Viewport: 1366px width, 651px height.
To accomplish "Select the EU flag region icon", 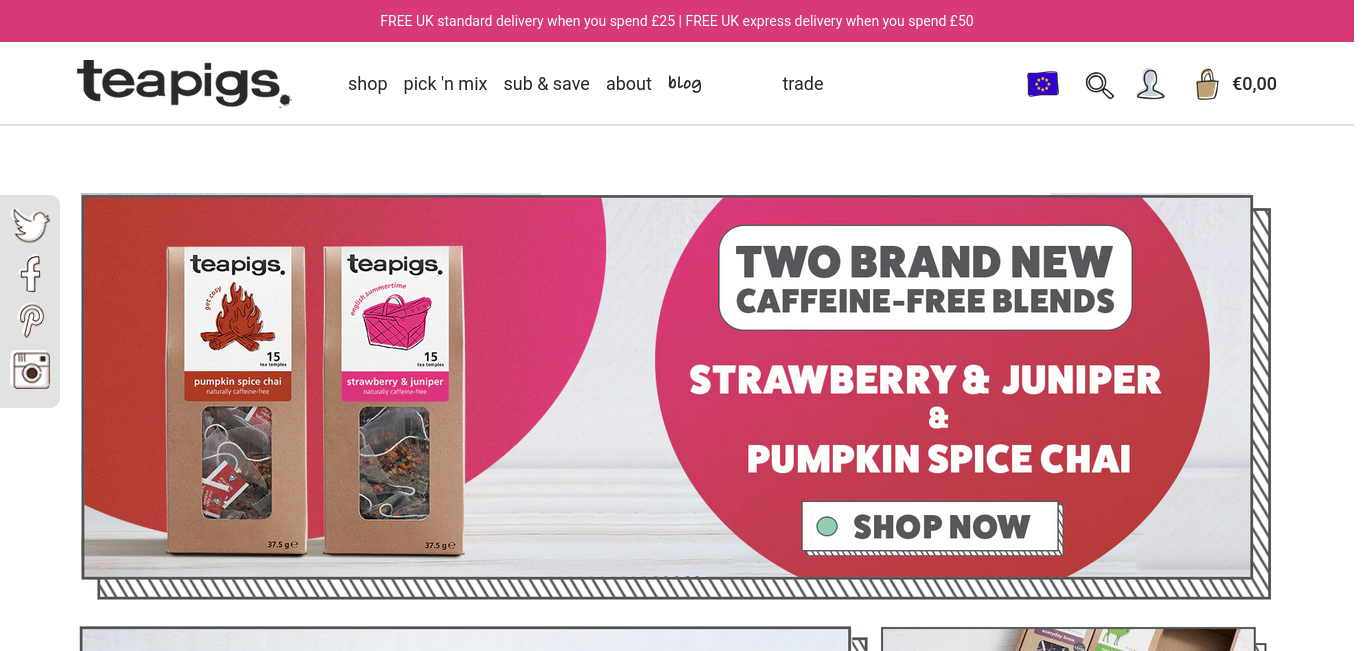I will pyautogui.click(x=1043, y=84).
